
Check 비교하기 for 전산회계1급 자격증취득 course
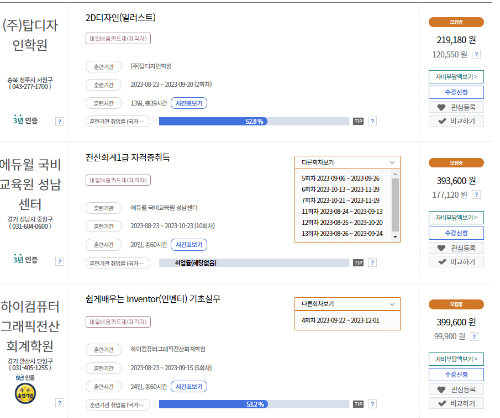click(456, 262)
